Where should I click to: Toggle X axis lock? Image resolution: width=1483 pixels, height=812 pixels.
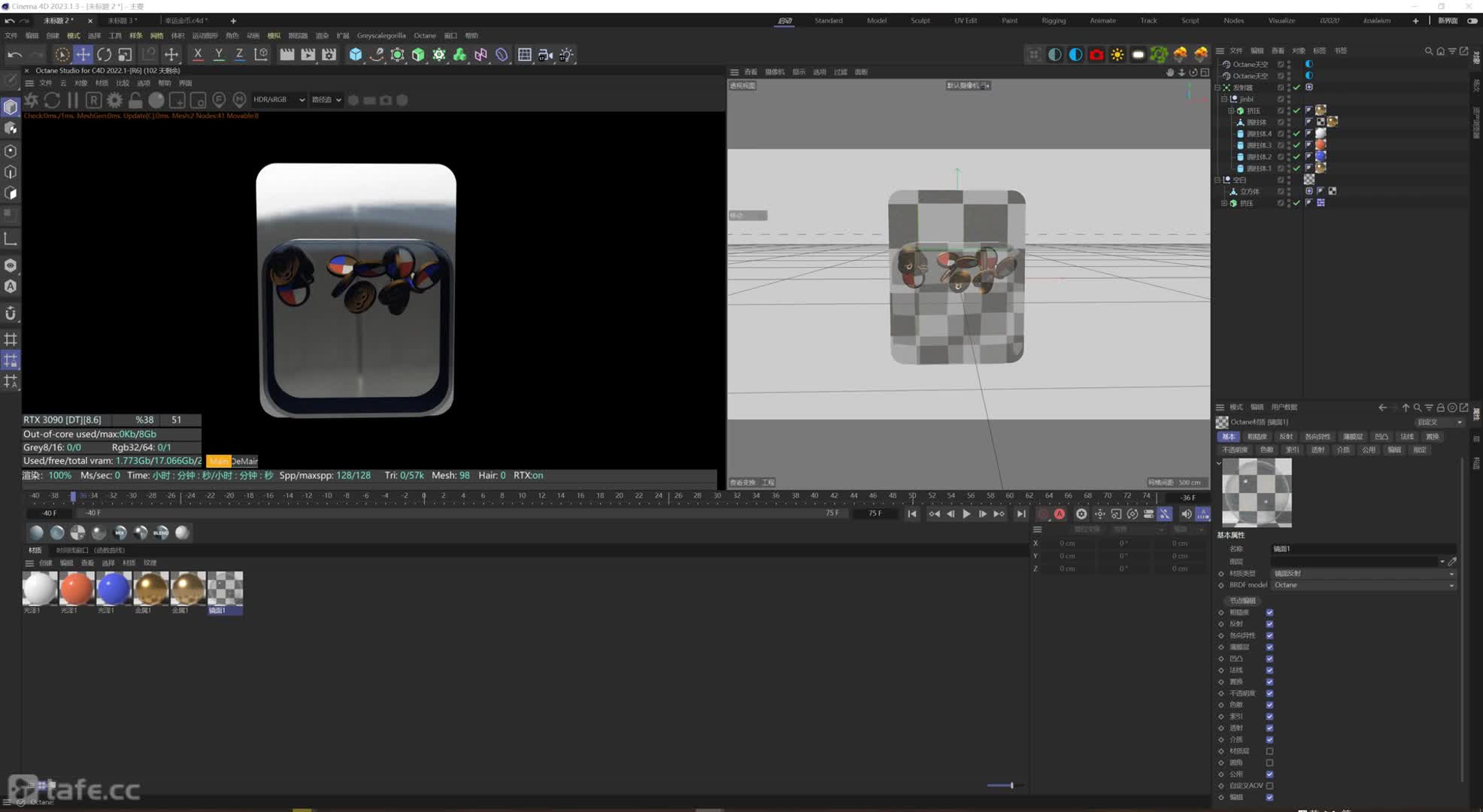[x=198, y=54]
